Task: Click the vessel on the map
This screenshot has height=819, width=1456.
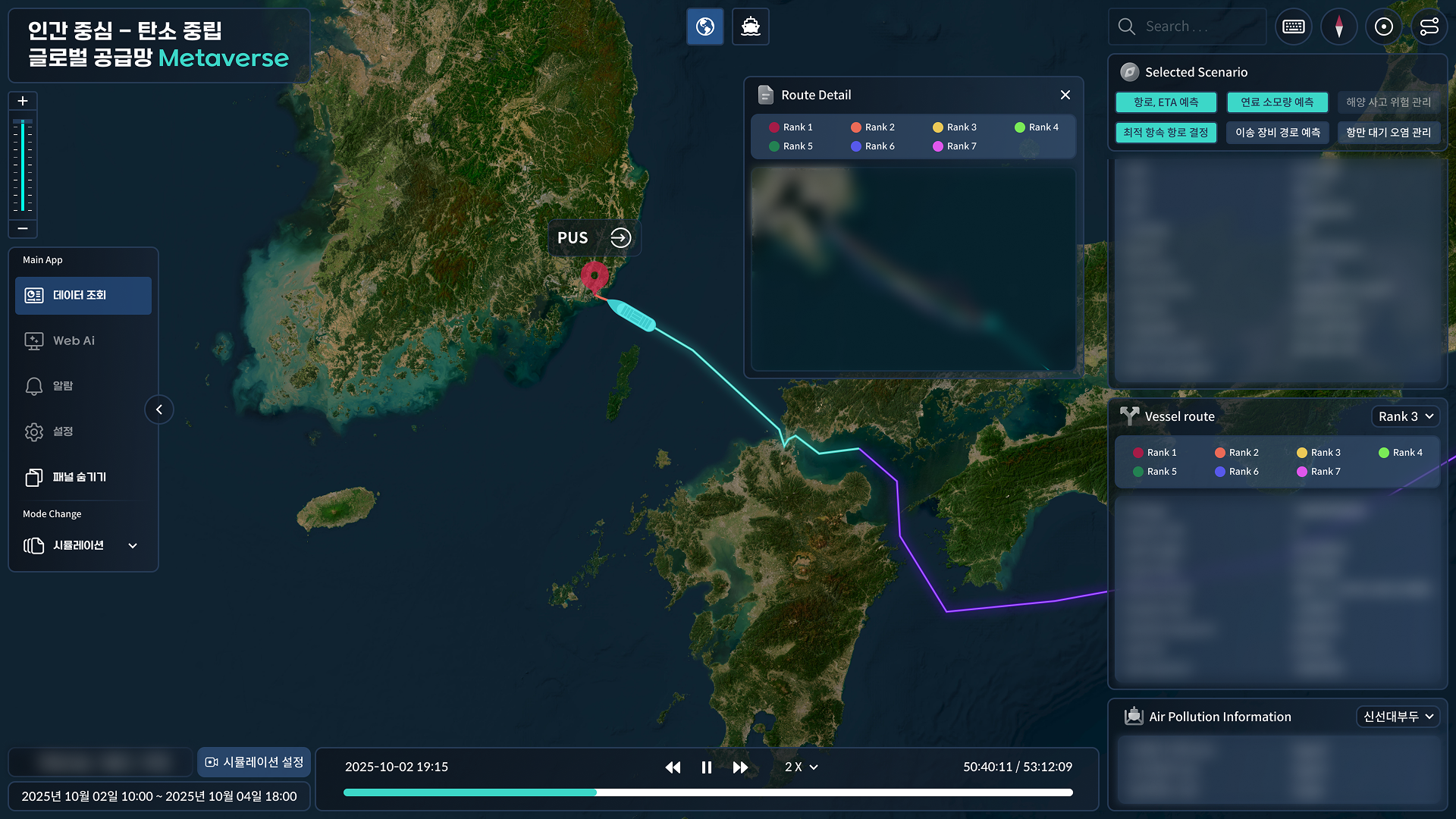Action: (632, 315)
